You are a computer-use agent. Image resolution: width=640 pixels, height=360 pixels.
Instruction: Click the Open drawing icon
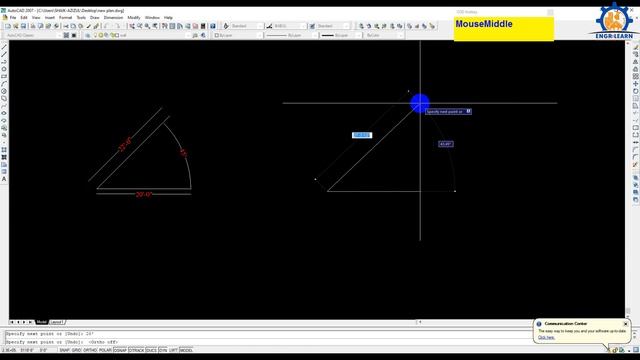click(16, 26)
